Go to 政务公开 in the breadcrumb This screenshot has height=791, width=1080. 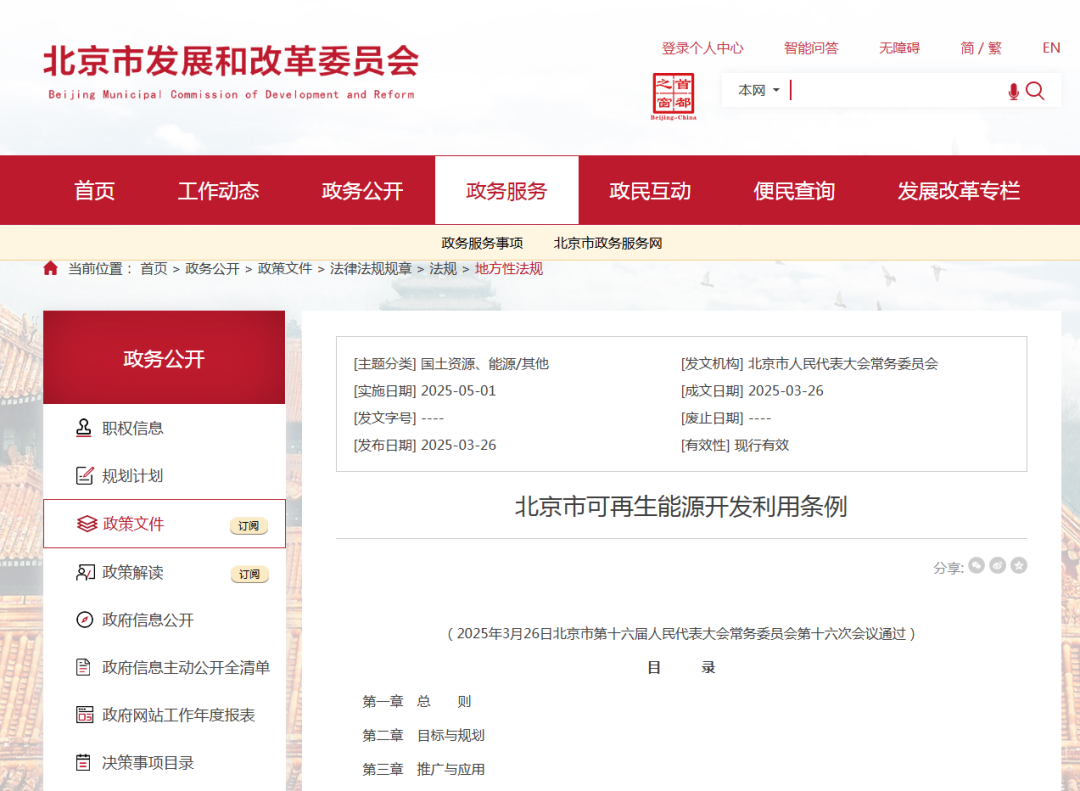click(x=212, y=269)
